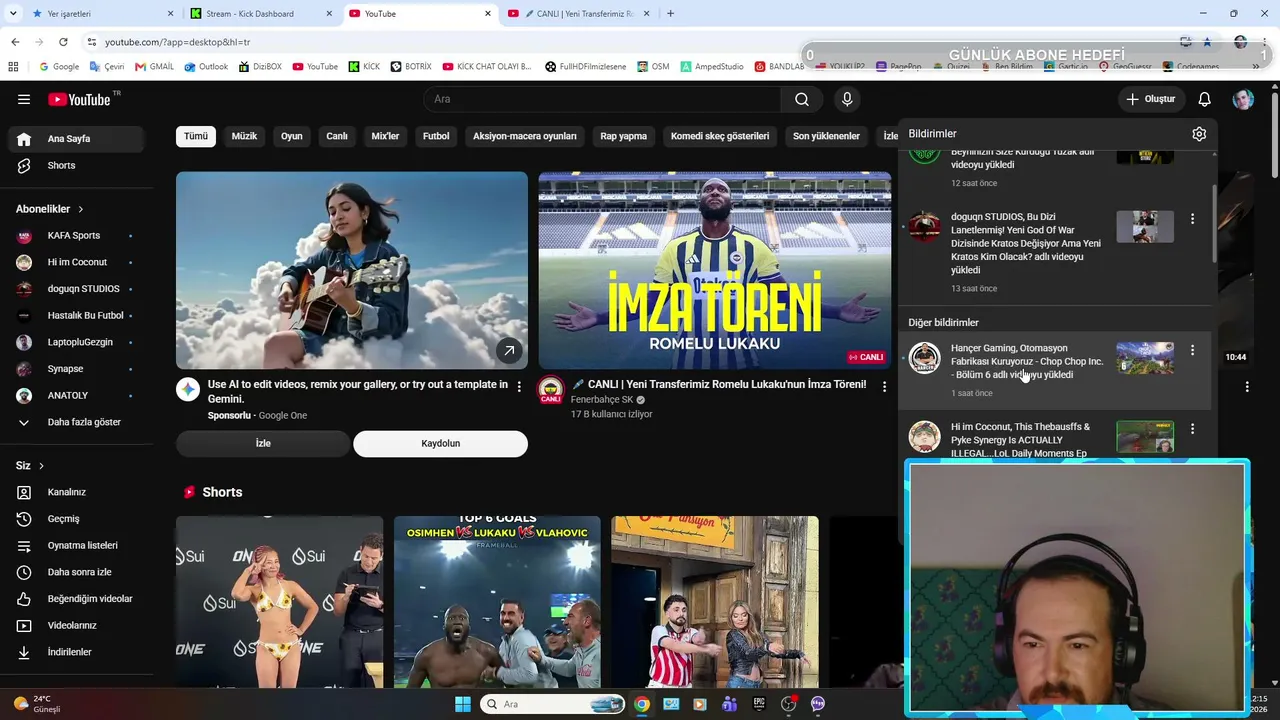Open notification settings gear in Bildirimler

[1199, 134]
